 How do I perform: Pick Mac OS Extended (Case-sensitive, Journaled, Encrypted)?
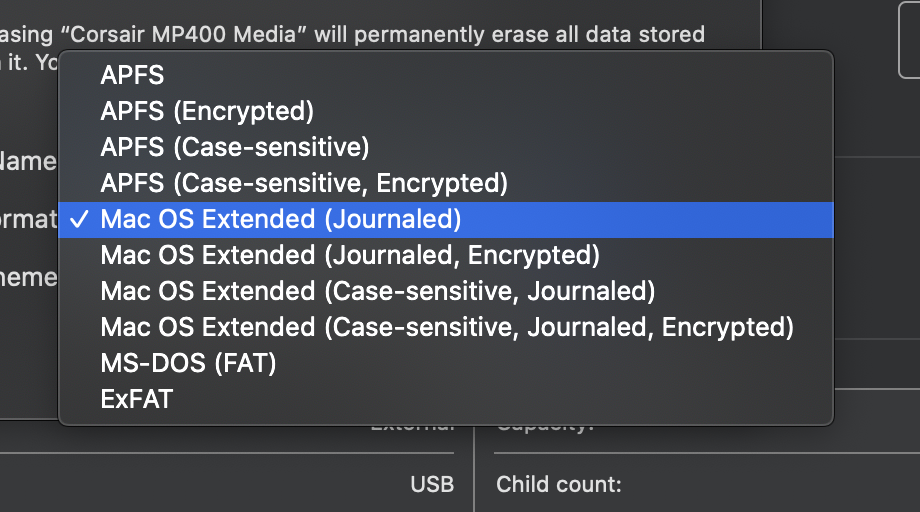447,327
